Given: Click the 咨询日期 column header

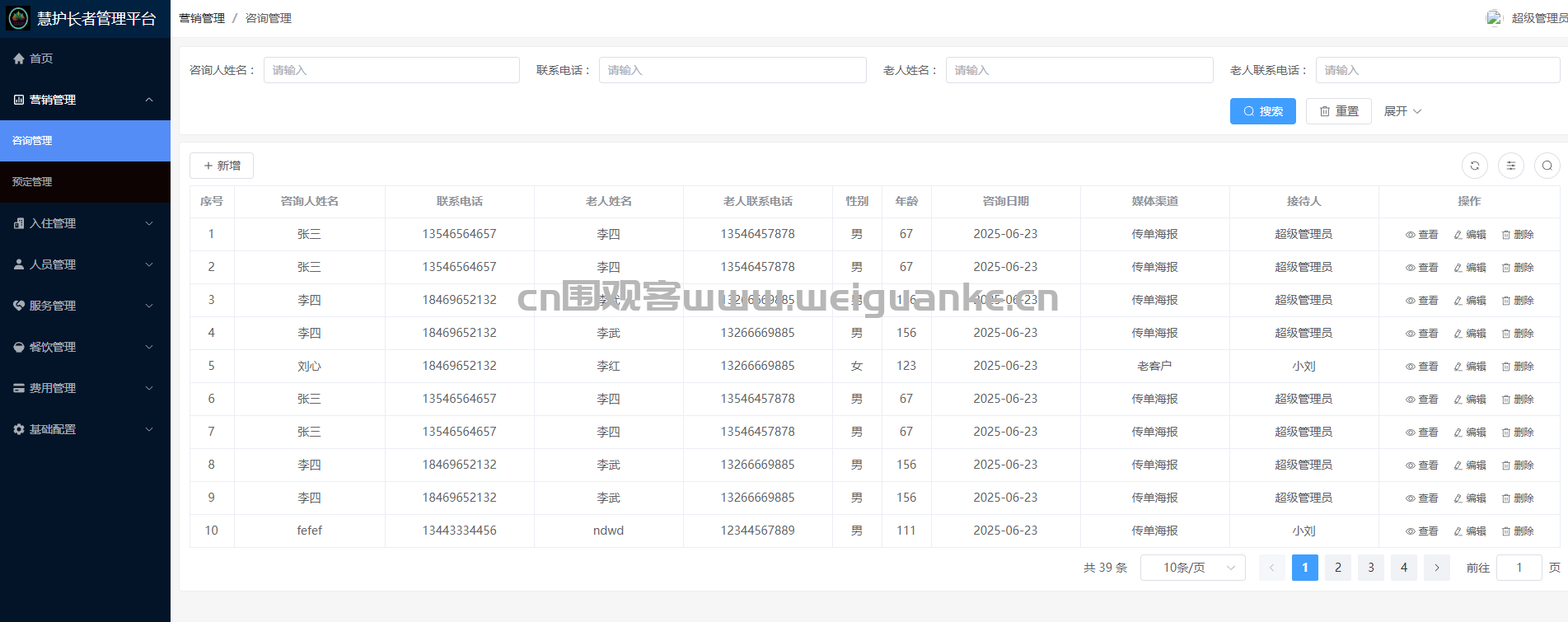Looking at the screenshot, I should pyautogui.click(x=1005, y=201).
